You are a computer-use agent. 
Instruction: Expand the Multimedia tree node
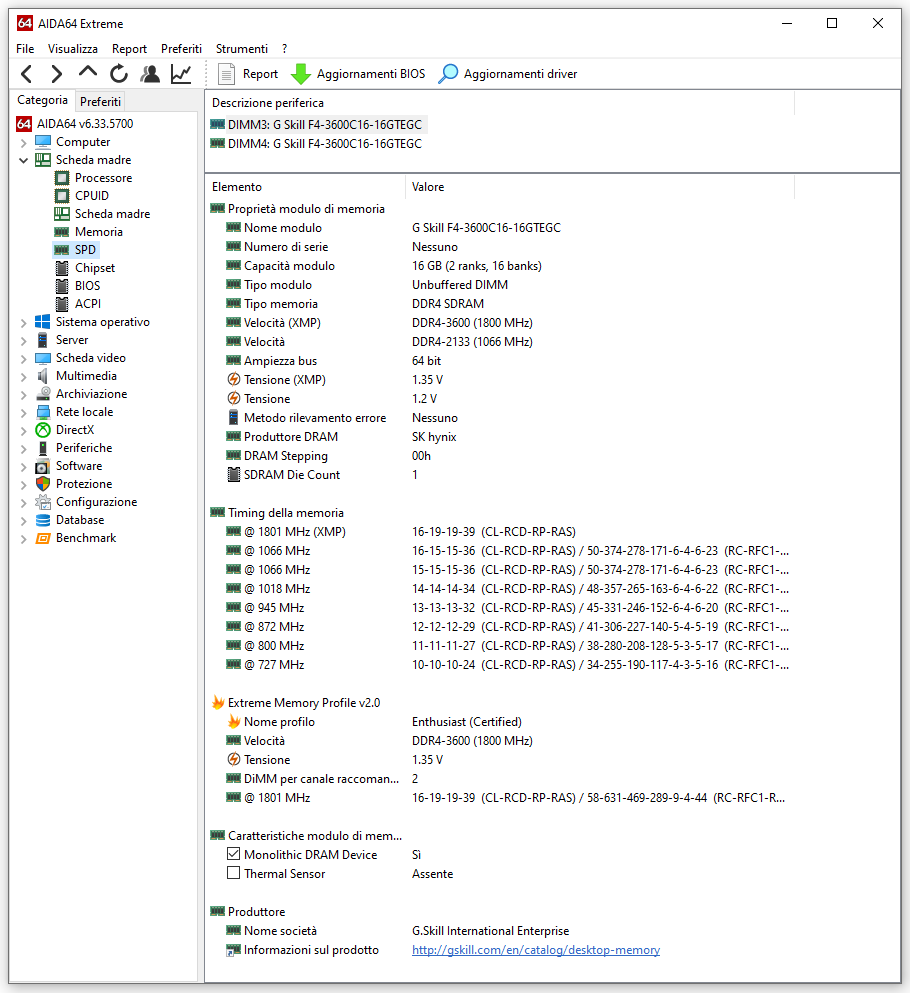pos(23,377)
